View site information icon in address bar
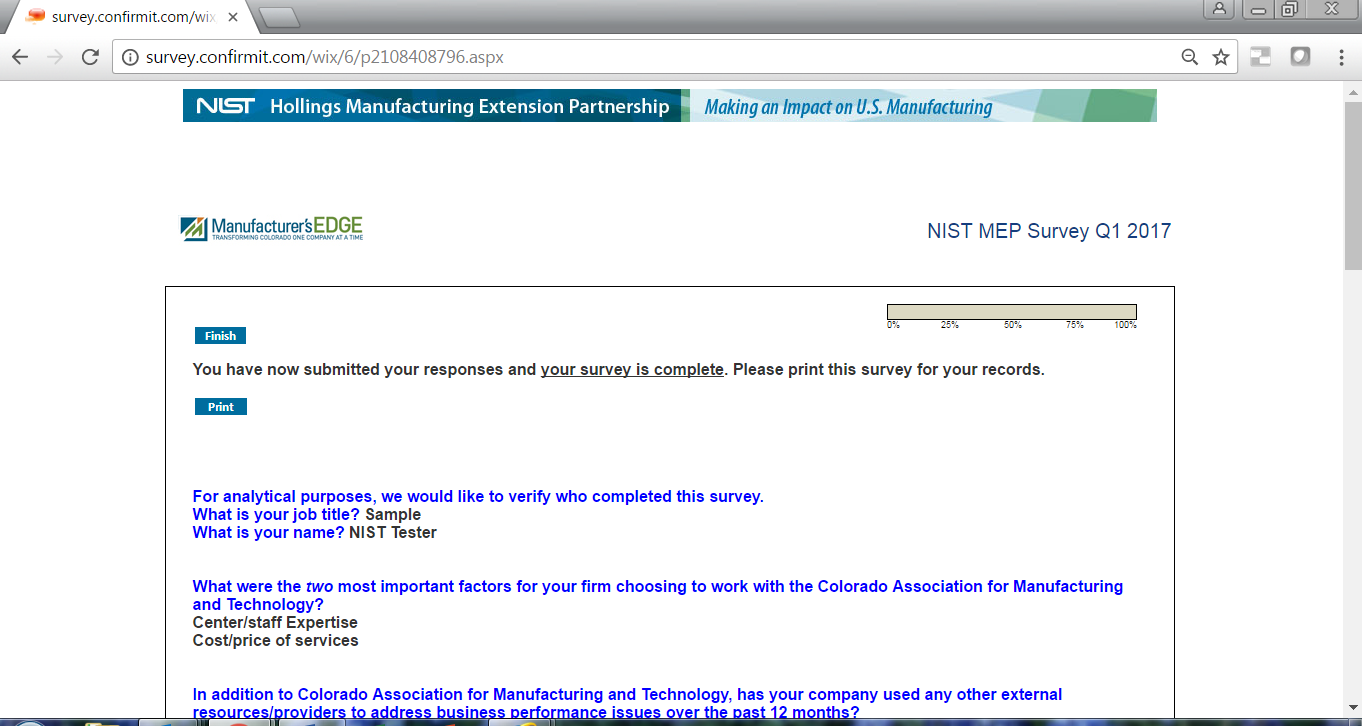 click(130, 57)
